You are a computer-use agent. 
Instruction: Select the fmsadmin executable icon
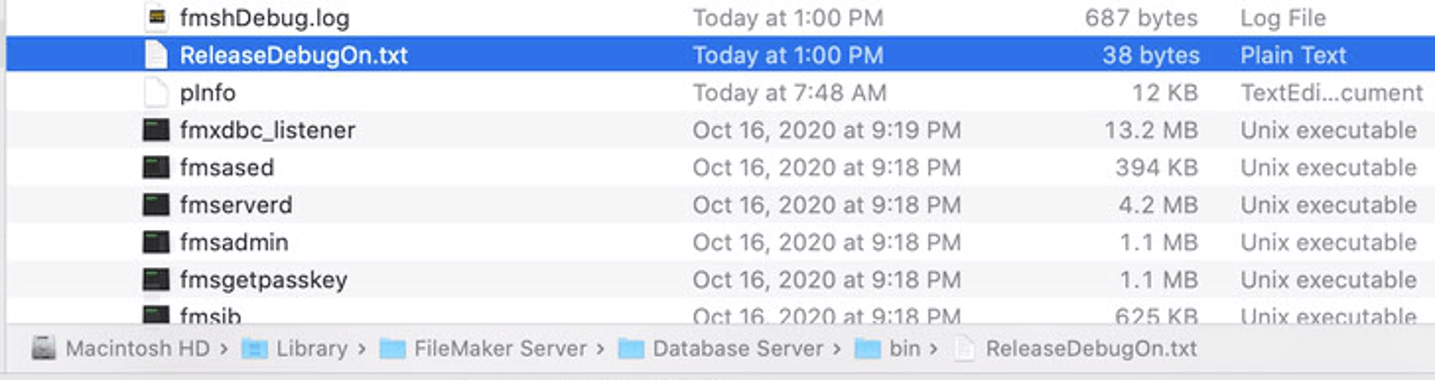click(x=155, y=242)
